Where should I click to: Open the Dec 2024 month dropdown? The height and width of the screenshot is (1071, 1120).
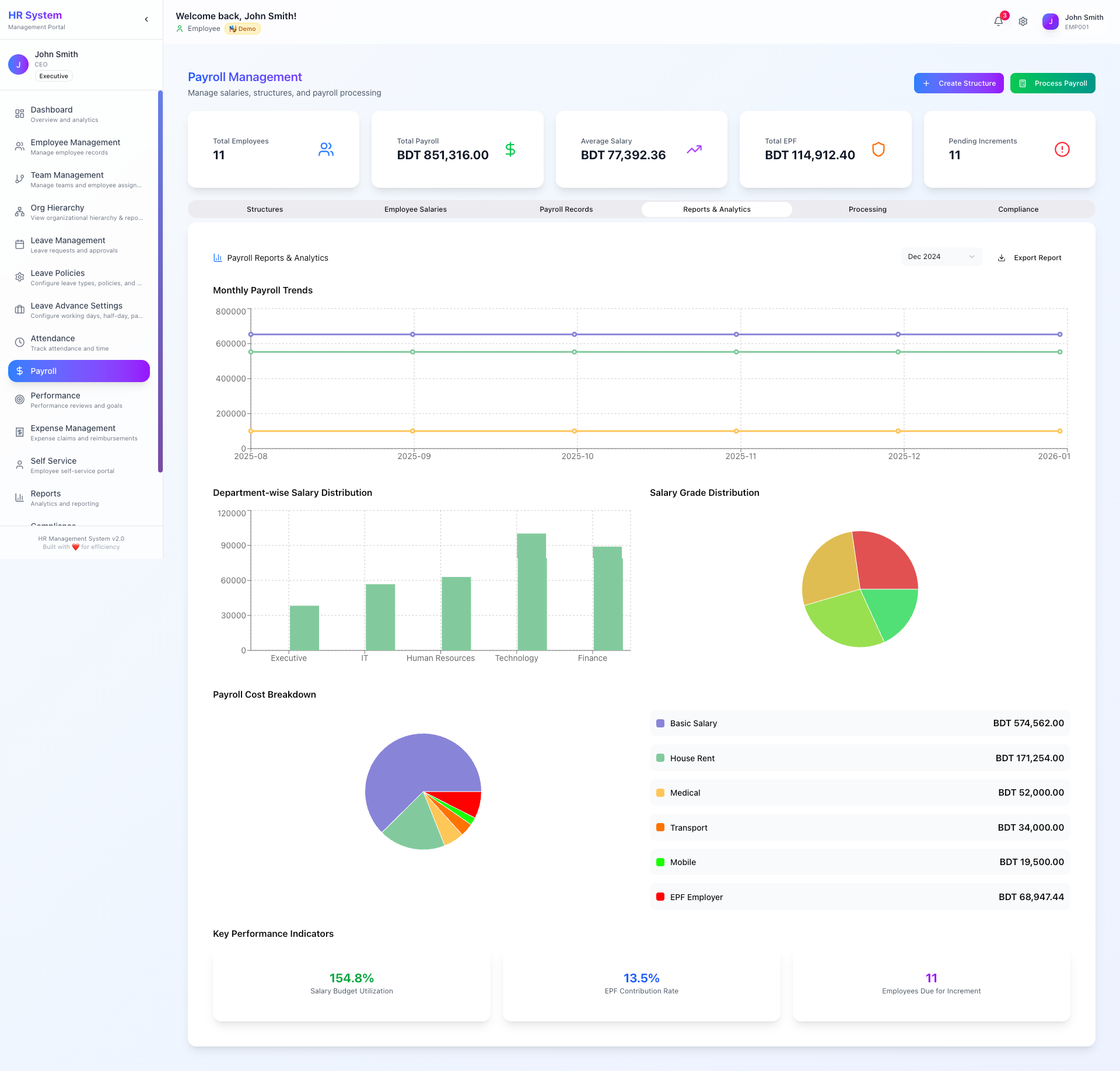pyautogui.click(x=941, y=257)
